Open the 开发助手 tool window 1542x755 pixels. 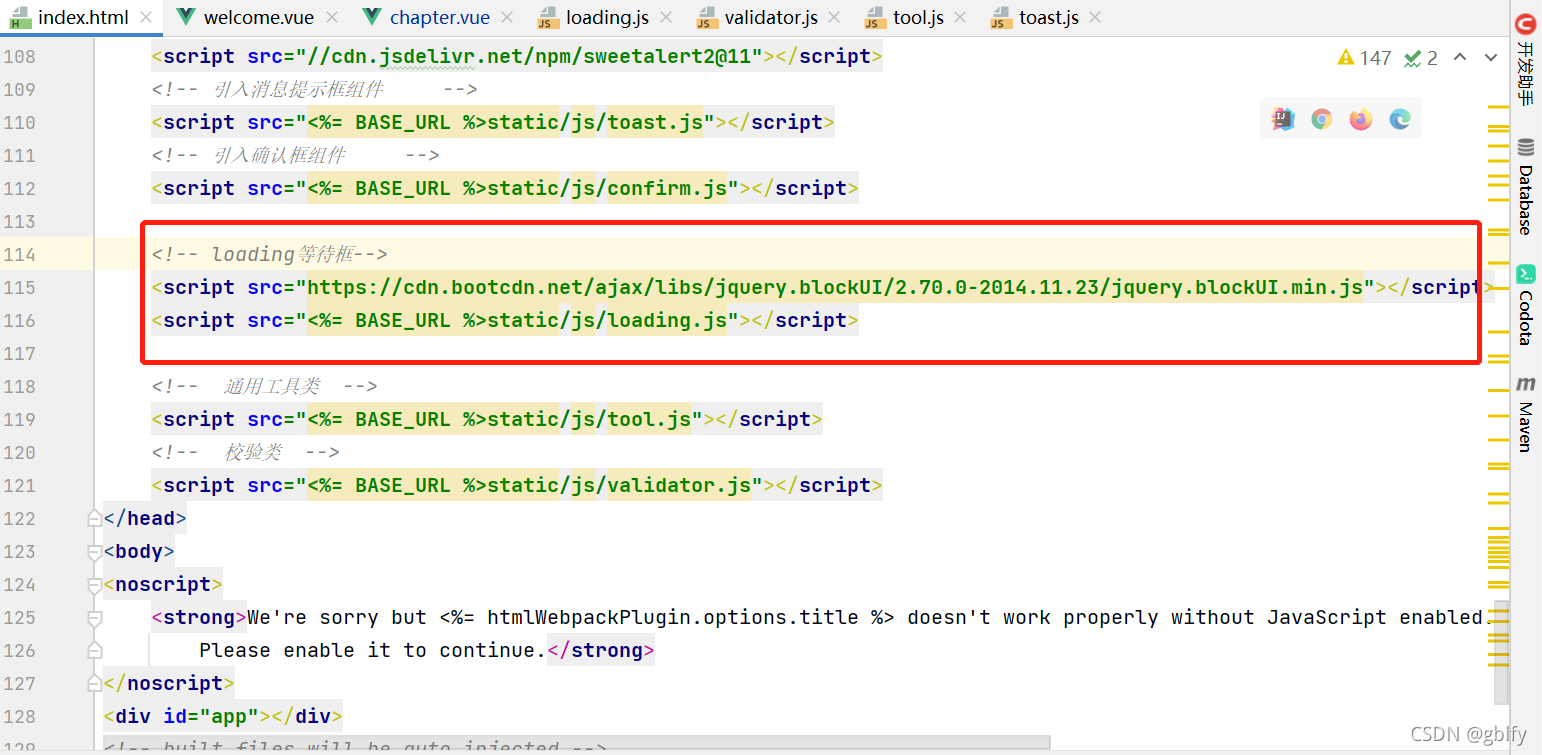tap(1525, 60)
